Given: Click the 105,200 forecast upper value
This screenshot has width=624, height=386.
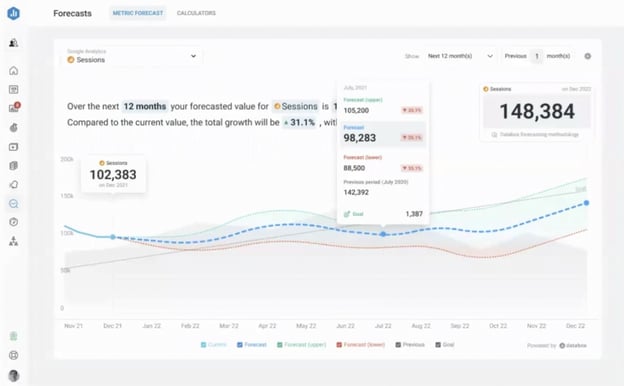Looking at the screenshot, I should 356,110.
